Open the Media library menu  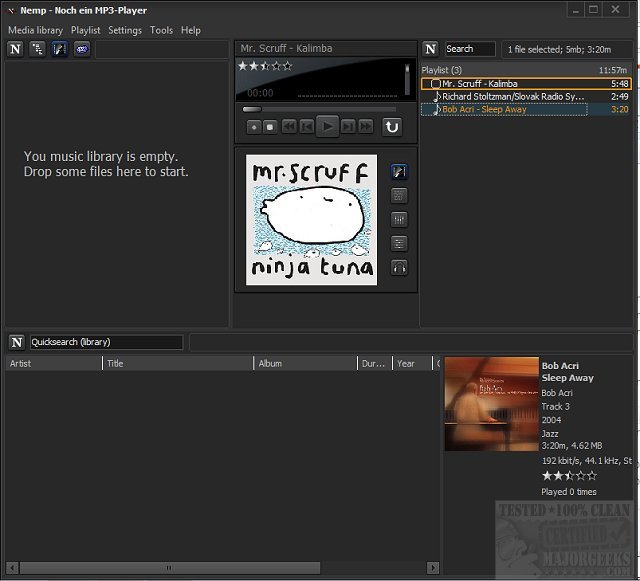pyautogui.click(x=35, y=30)
